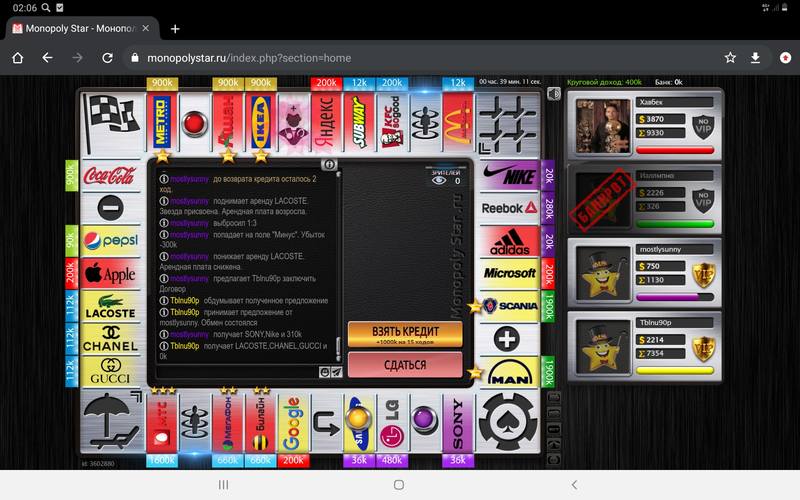Click the chat message input field
The height and width of the screenshot is (500, 800).
pyautogui.click(x=238, y=372)
